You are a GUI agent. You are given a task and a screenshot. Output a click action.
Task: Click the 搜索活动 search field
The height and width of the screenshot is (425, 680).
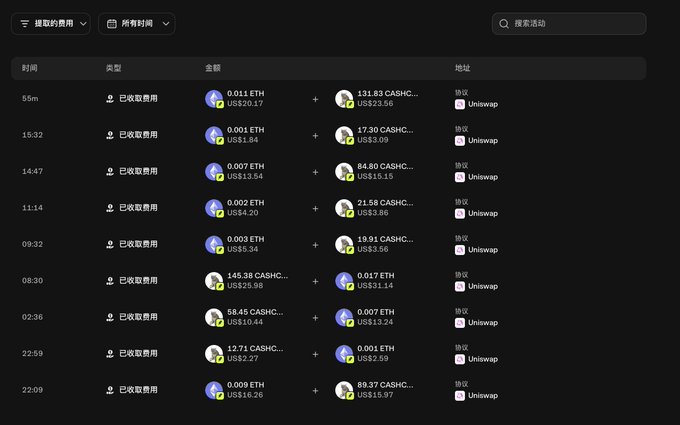(x=569, y=23)
